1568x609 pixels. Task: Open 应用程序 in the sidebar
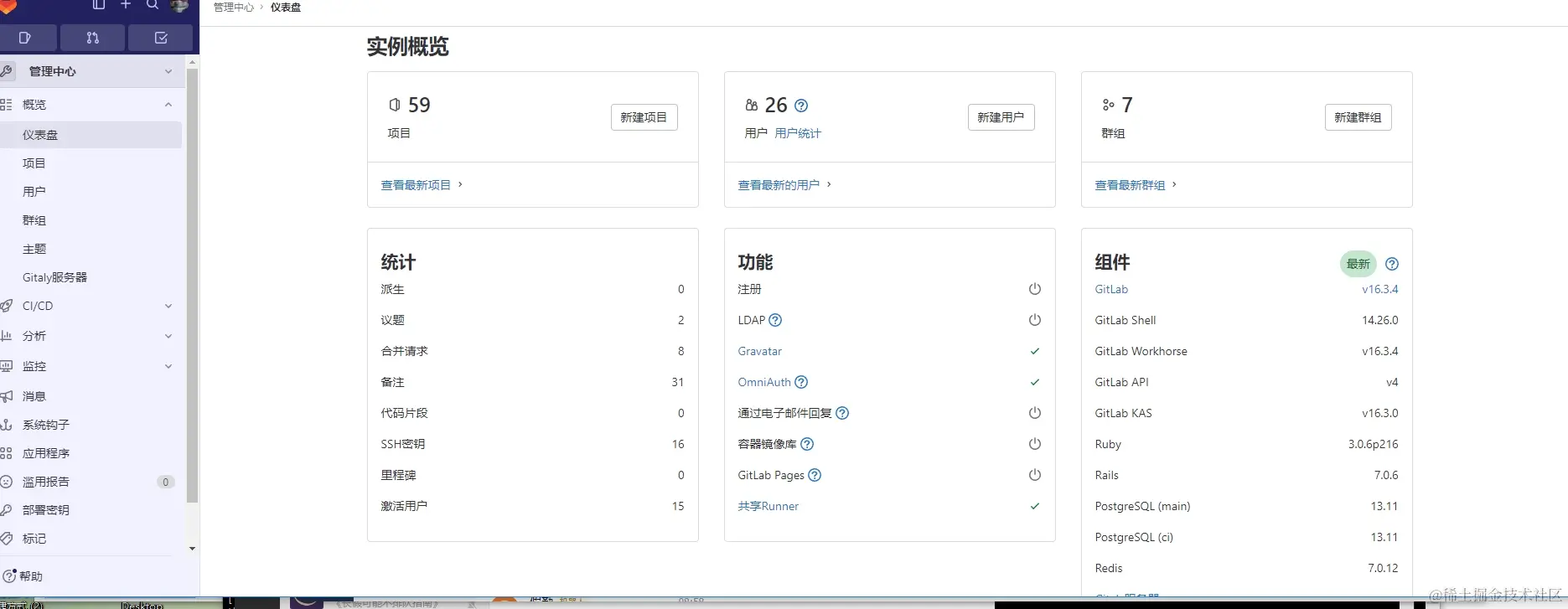click(x=91, y=453)
